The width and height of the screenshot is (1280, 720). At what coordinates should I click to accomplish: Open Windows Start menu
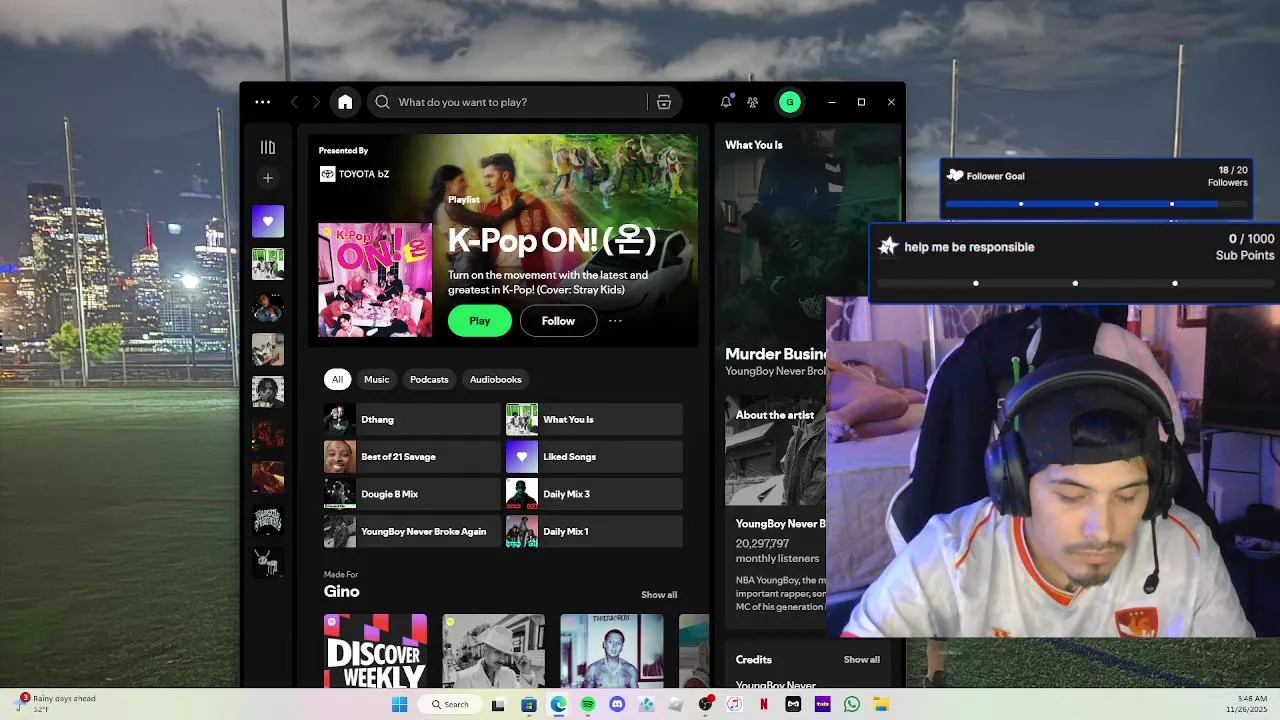[399, 705]
